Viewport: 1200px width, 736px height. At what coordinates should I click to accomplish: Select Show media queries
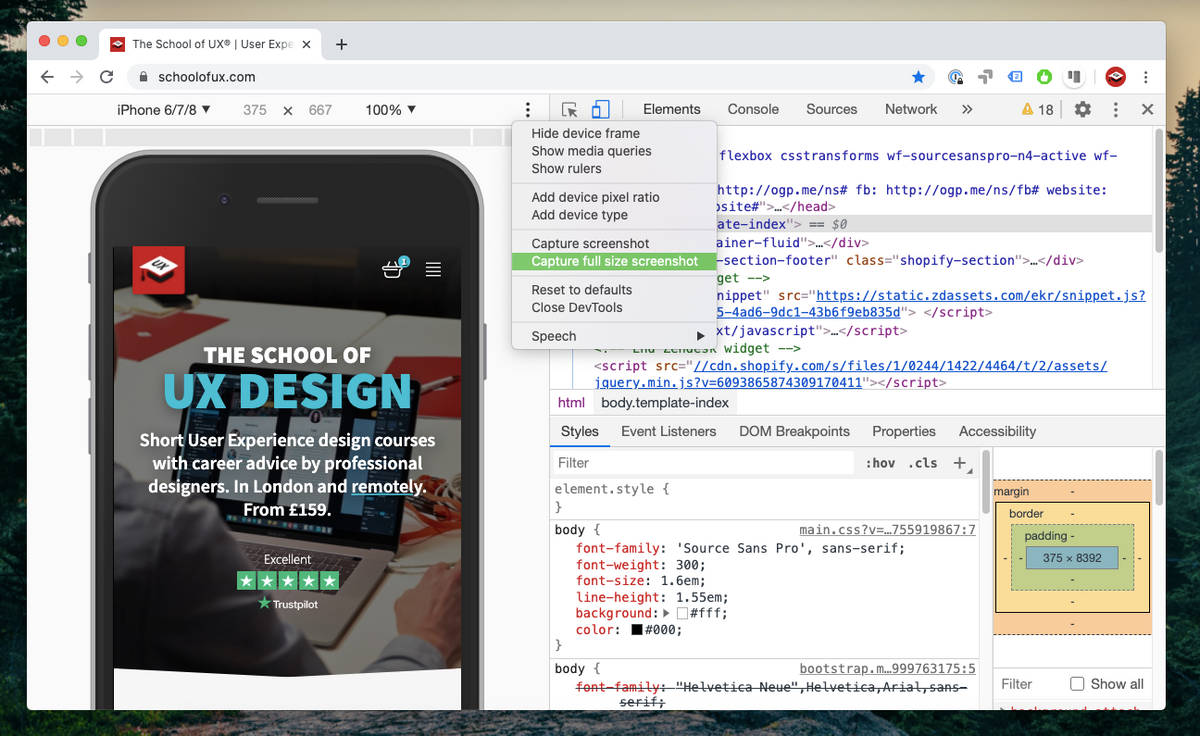pos(614,151)
